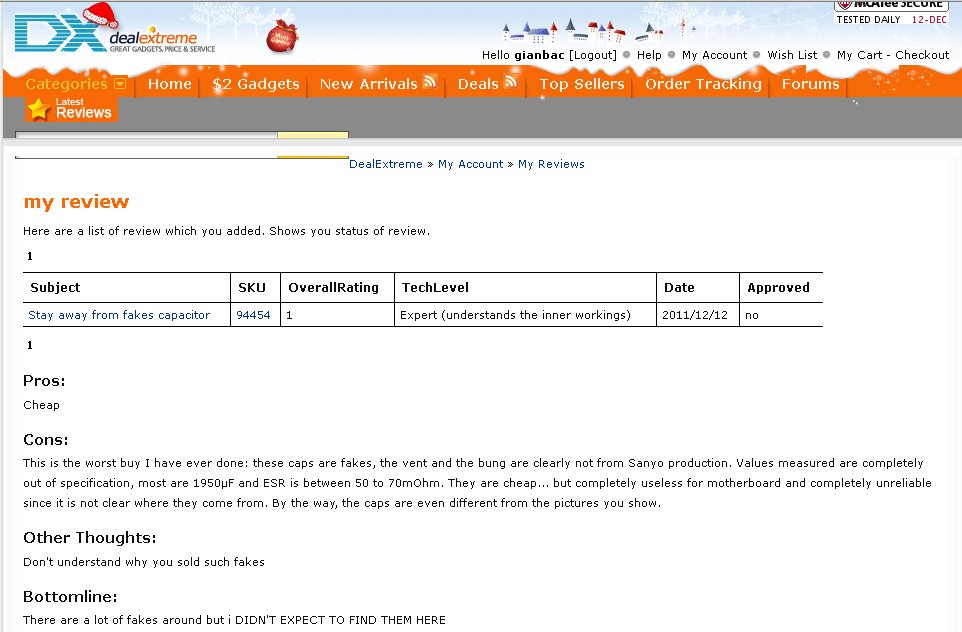Go to the Home menu item
The width and height of the screenshot is (962, 632).
[169, 84]
